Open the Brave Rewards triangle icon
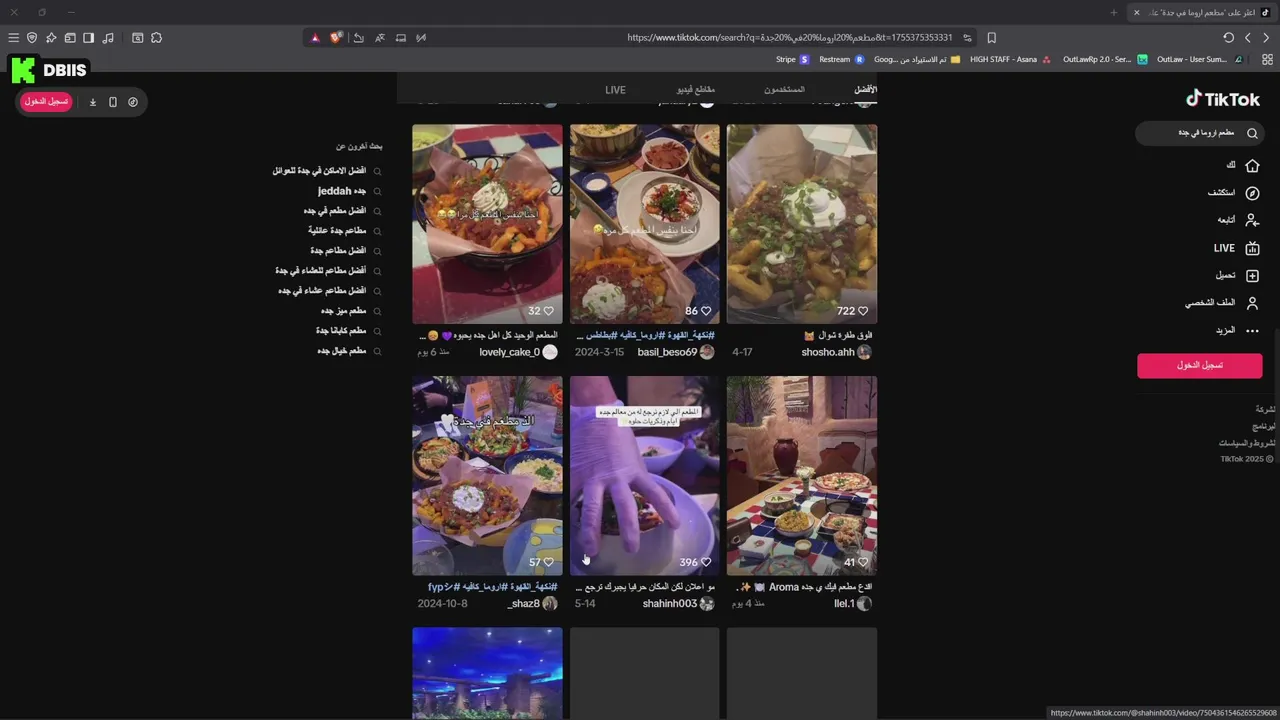 314,38
